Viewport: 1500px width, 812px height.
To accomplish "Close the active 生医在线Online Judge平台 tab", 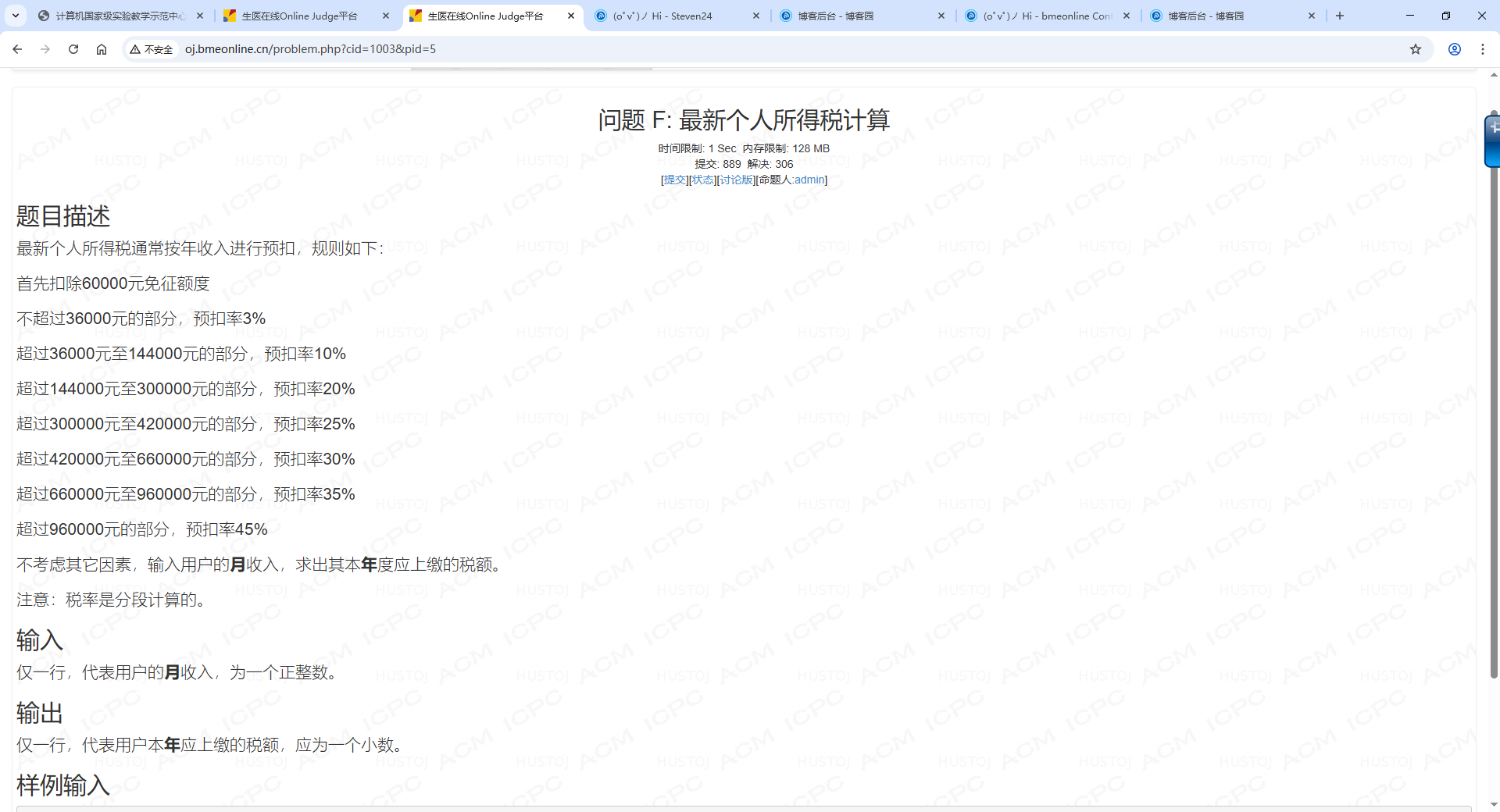I will click(x=571, y=16).
